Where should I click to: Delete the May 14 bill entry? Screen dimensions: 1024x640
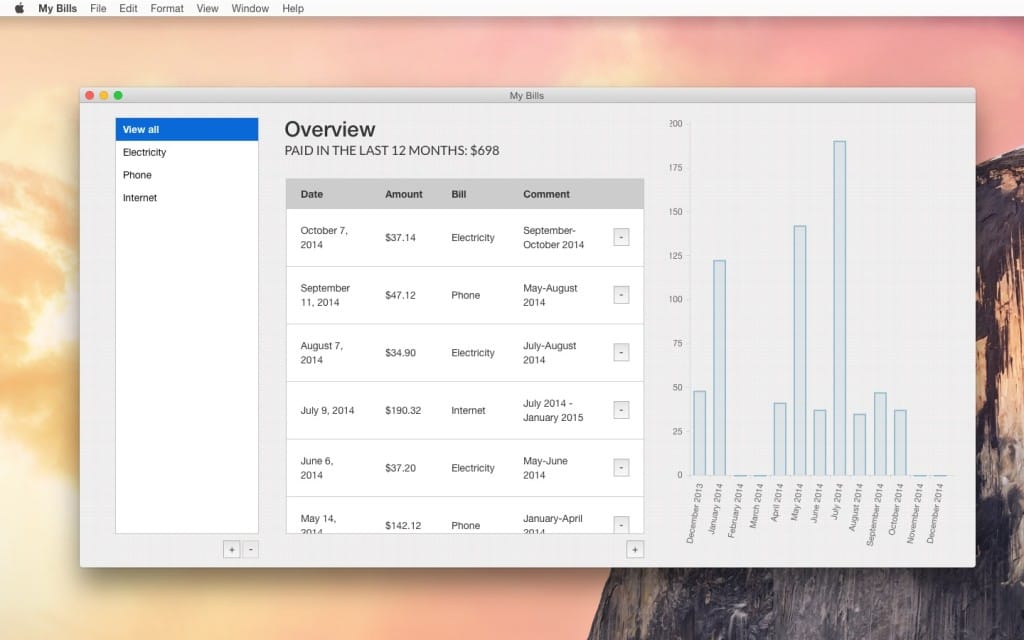click(621, 524)
